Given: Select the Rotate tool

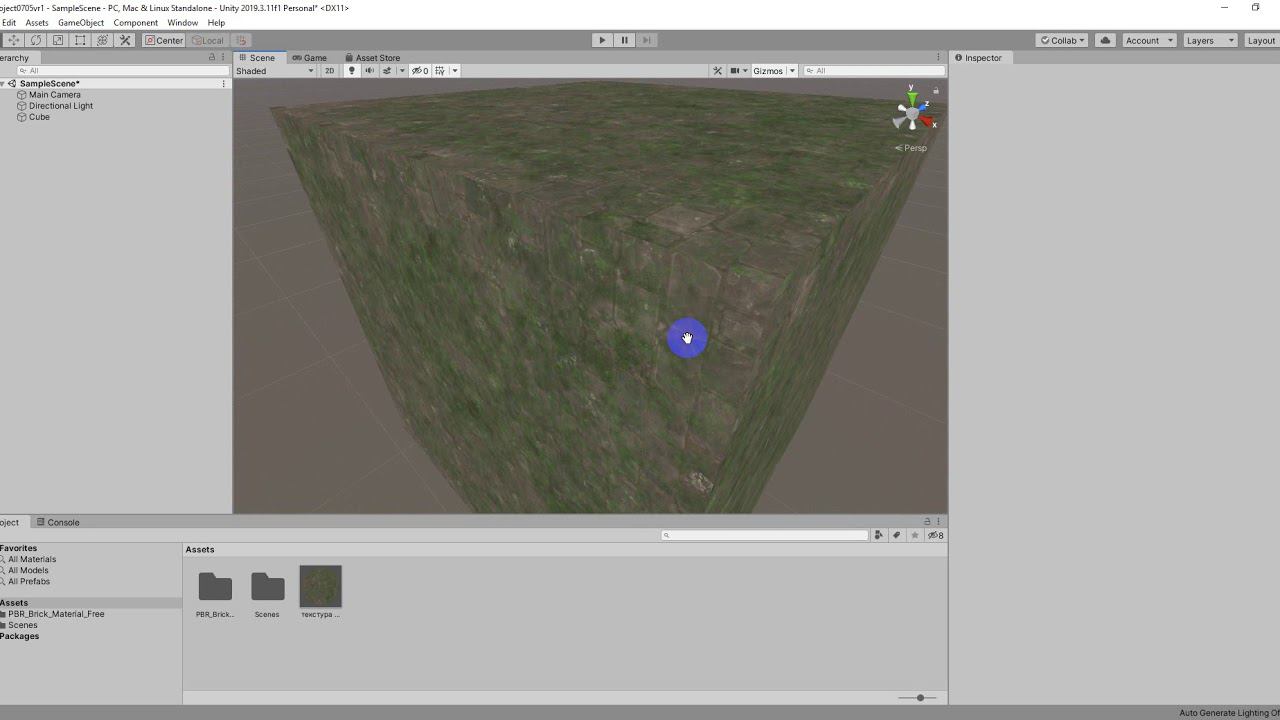Looking at the screenshot, I should point(36,40).
